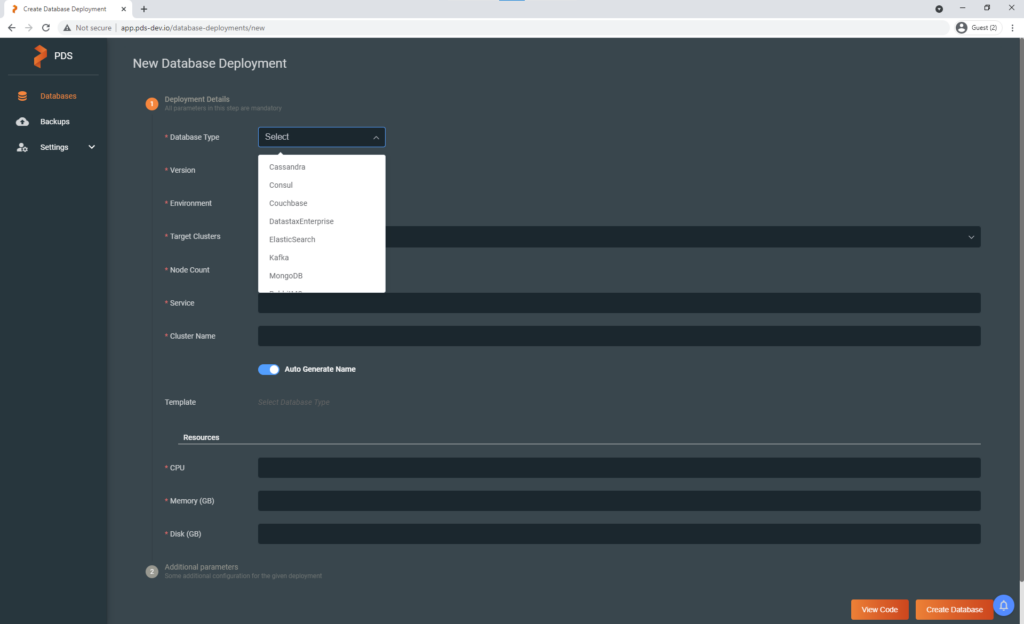
Task: Click 'Select Database Type' template placeholder
Action: tap(294, 403)
